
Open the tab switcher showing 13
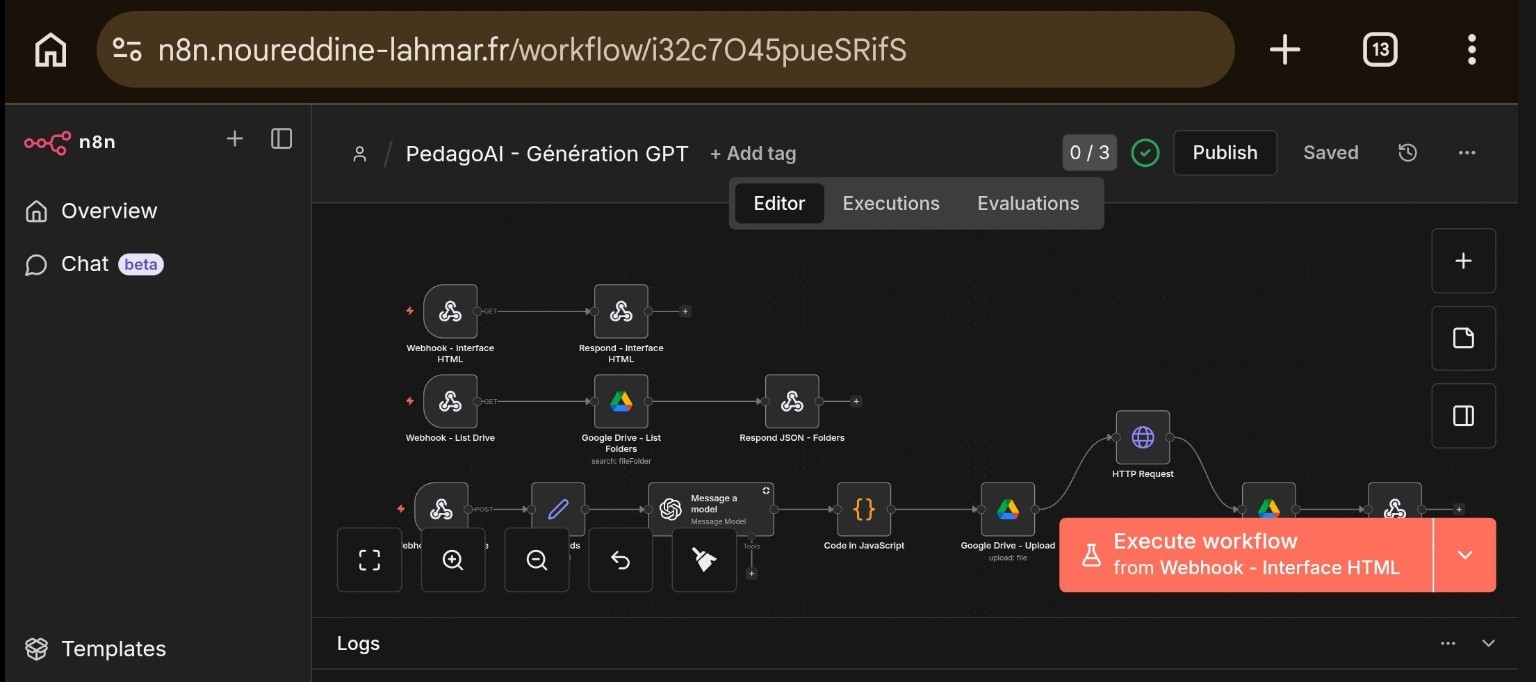click(1380, 49)
